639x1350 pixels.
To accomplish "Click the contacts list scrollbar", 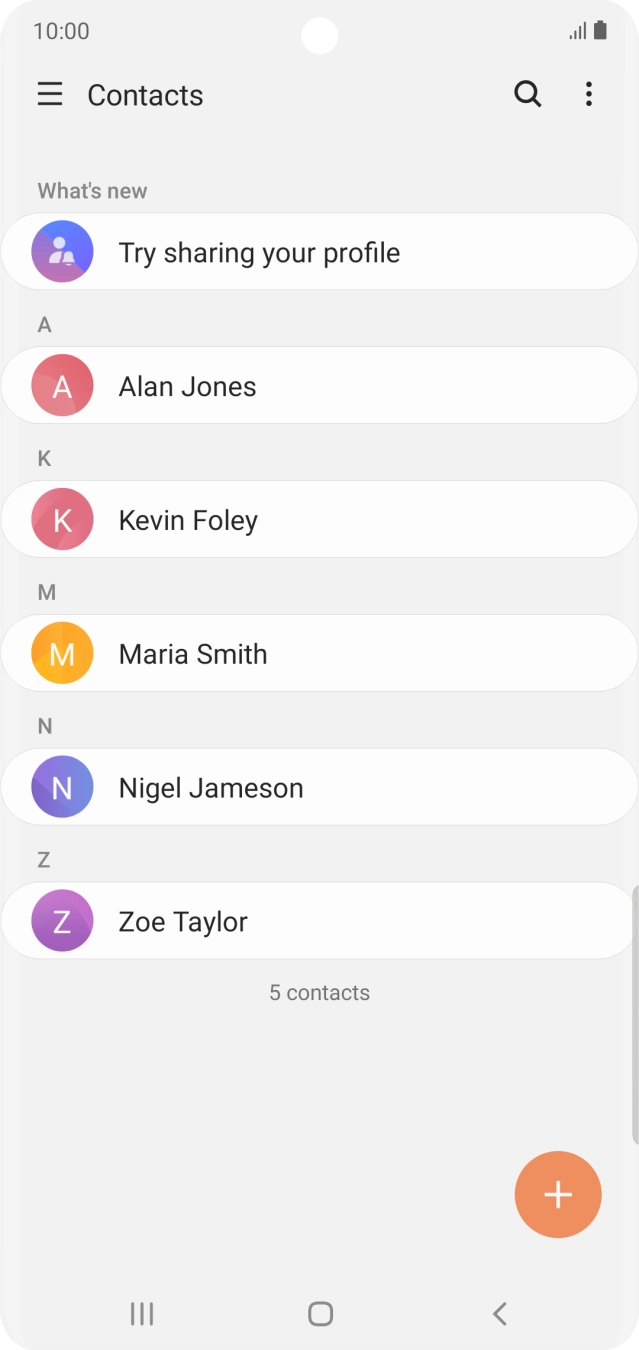I will coord(635,1015).
